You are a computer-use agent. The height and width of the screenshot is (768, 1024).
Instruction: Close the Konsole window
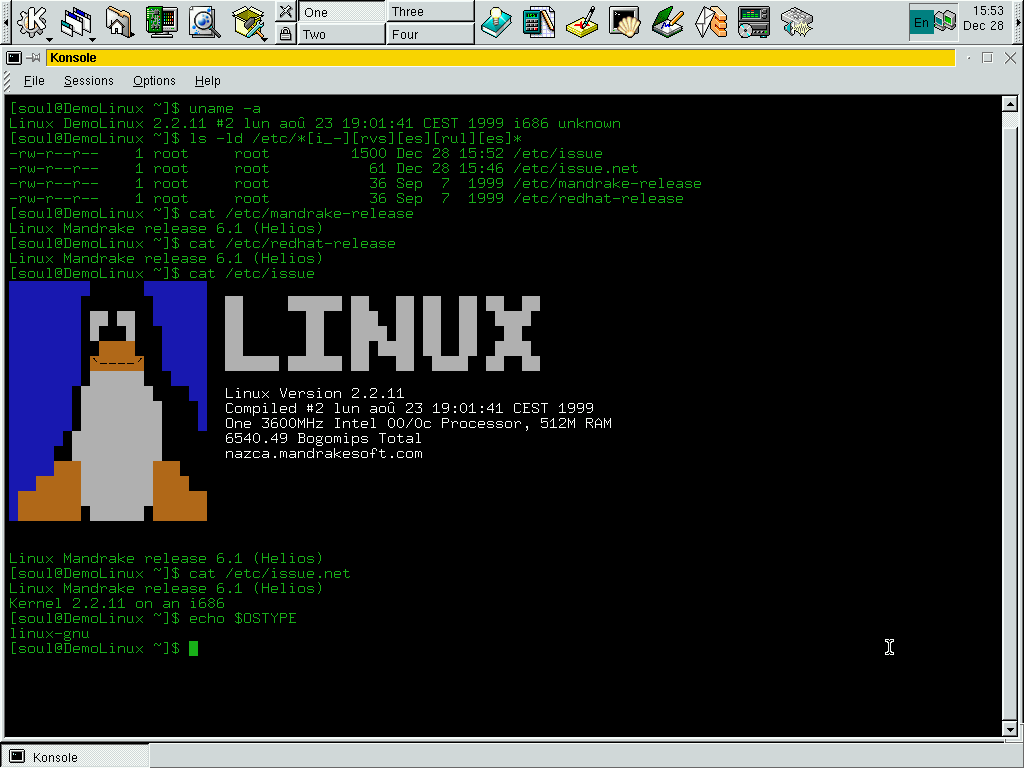(x=1010, y=58)
